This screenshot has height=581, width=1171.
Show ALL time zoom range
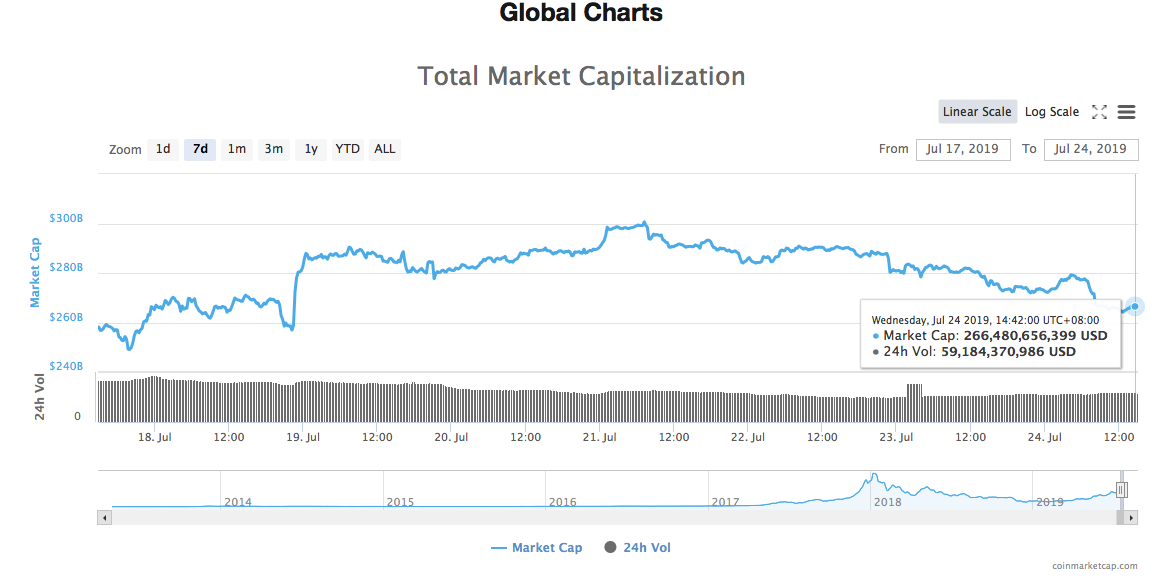tap(385, 150)
